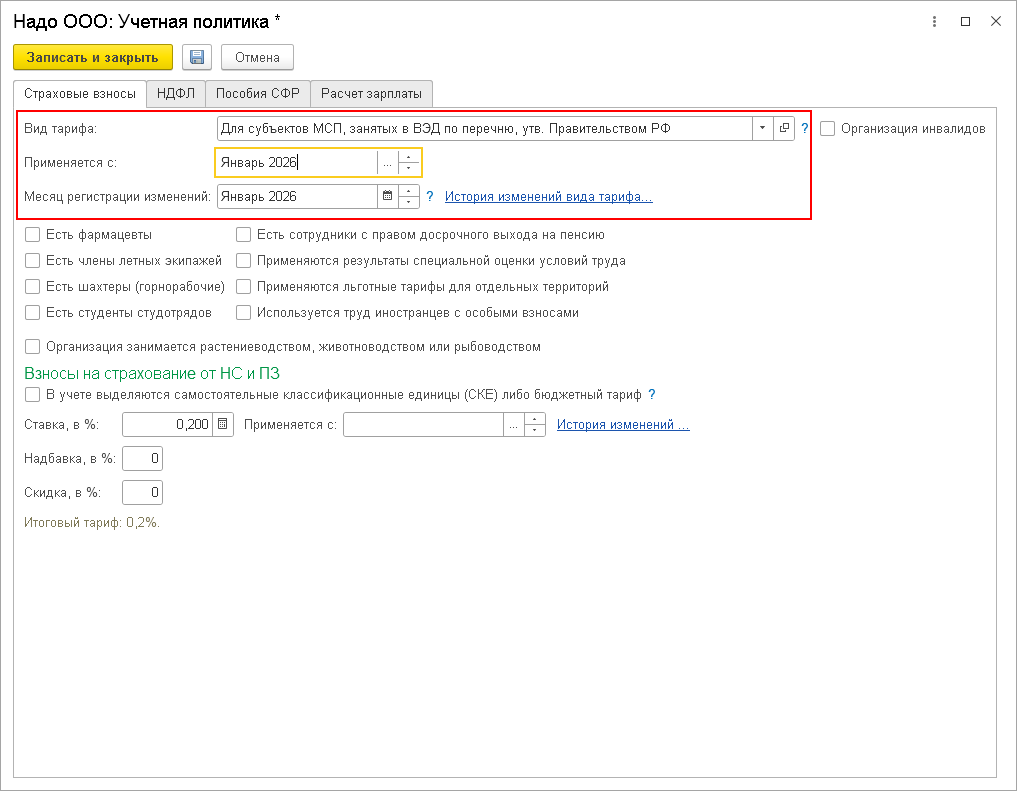
Task: Open calendar for Месяц регистрации изменений
Action: (x=387, y=197)
